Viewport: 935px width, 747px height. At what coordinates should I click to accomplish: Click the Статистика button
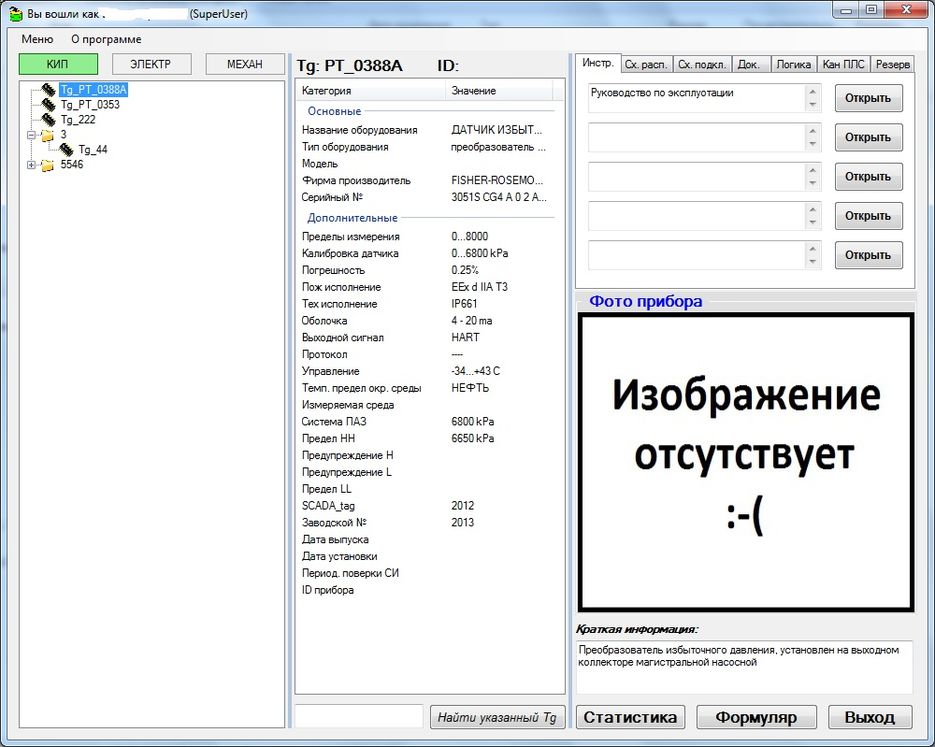(x=630, y=717)
